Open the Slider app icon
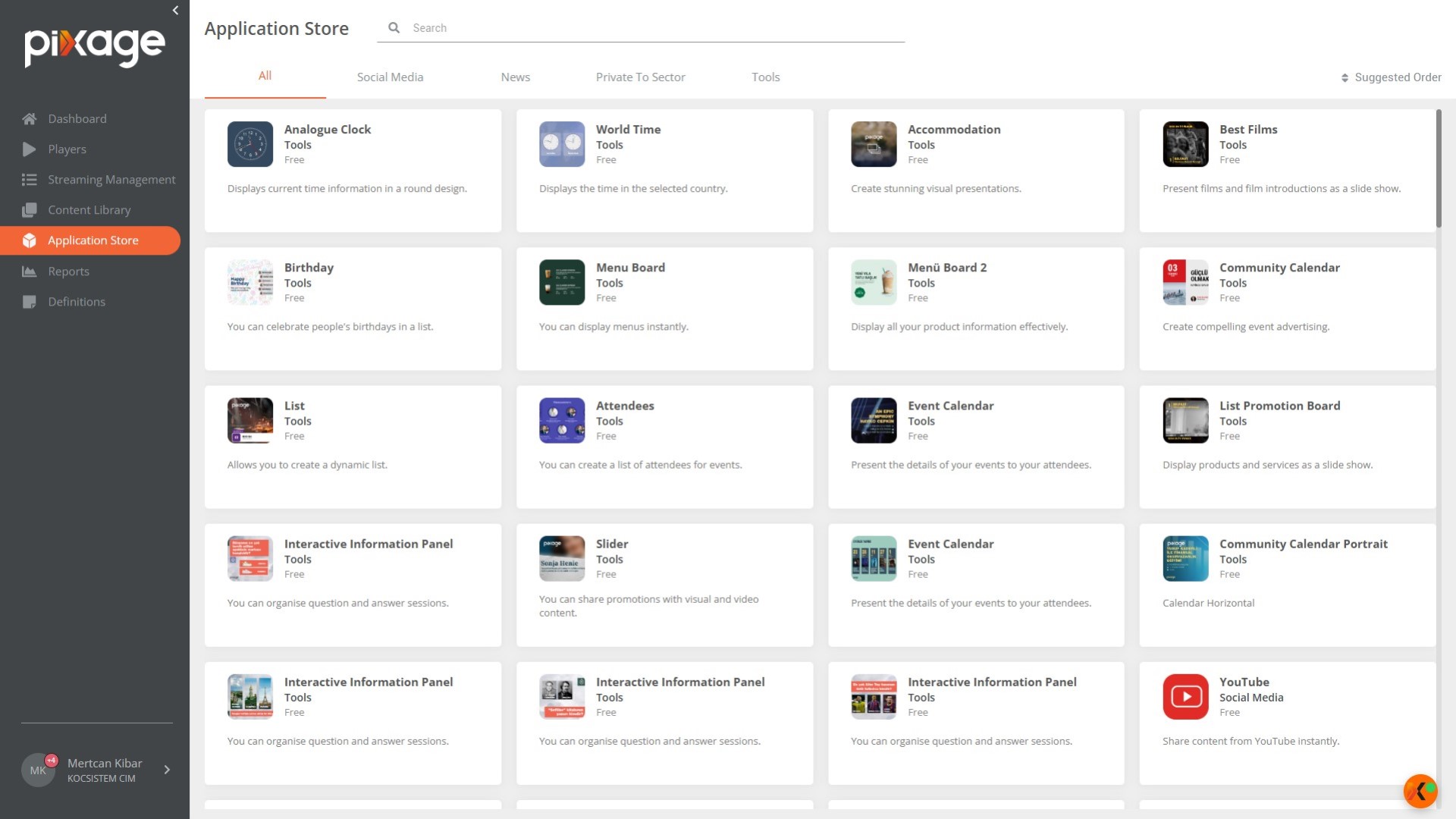The width and height of the screenshot is (1456, 819). click(562, 559)
